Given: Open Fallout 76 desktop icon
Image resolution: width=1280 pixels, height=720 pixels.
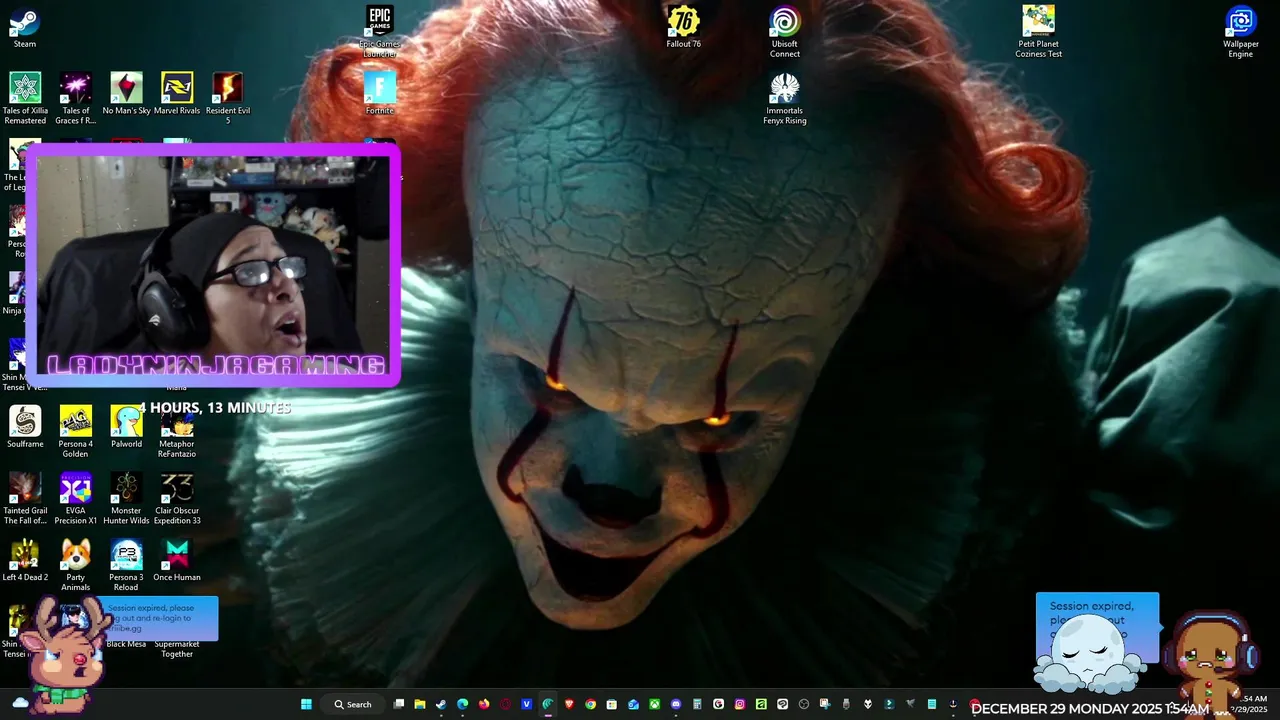Looking at the screenshot, I should [x=684, y=26].
